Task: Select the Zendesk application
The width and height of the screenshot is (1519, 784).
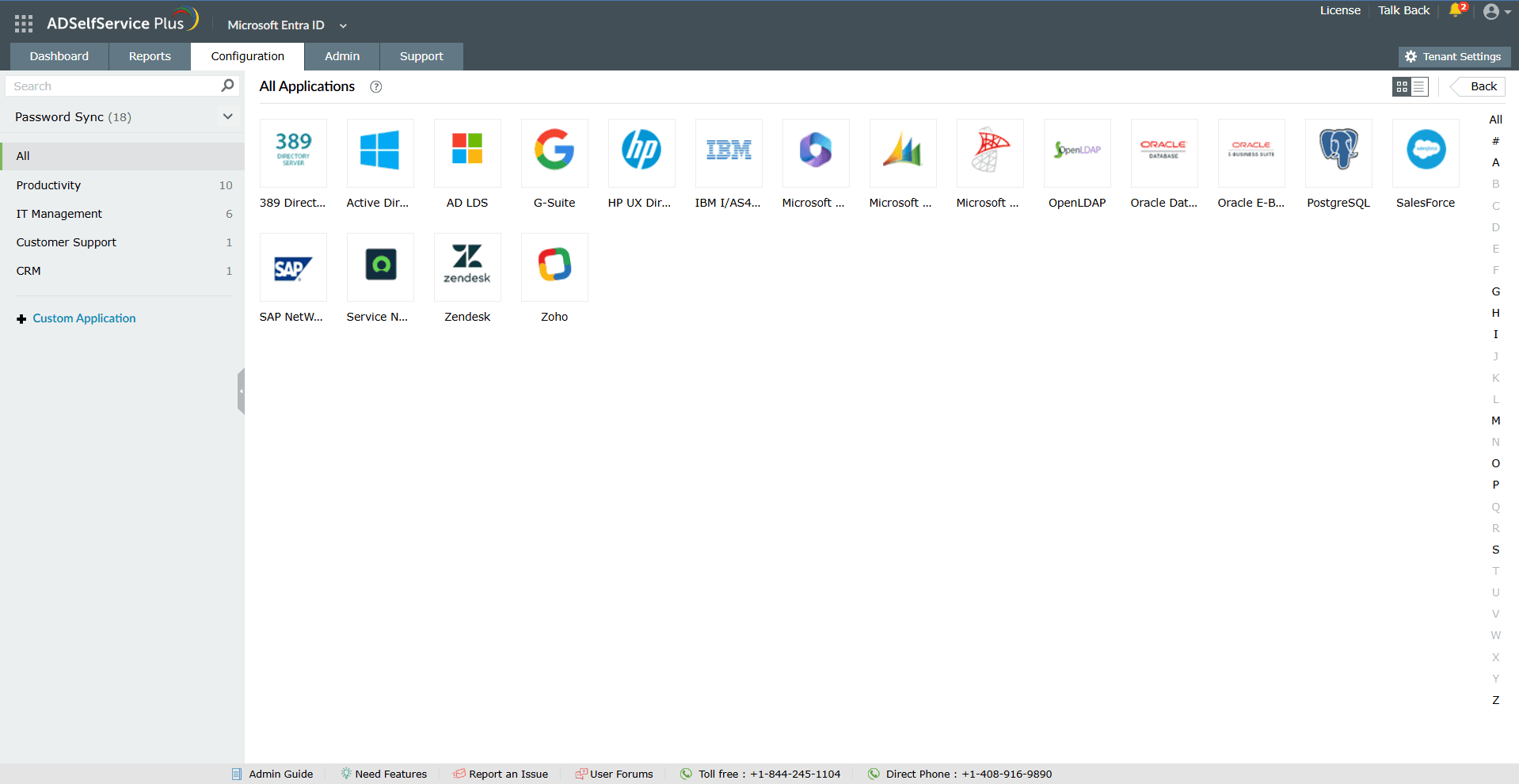Action: [467, 267]
